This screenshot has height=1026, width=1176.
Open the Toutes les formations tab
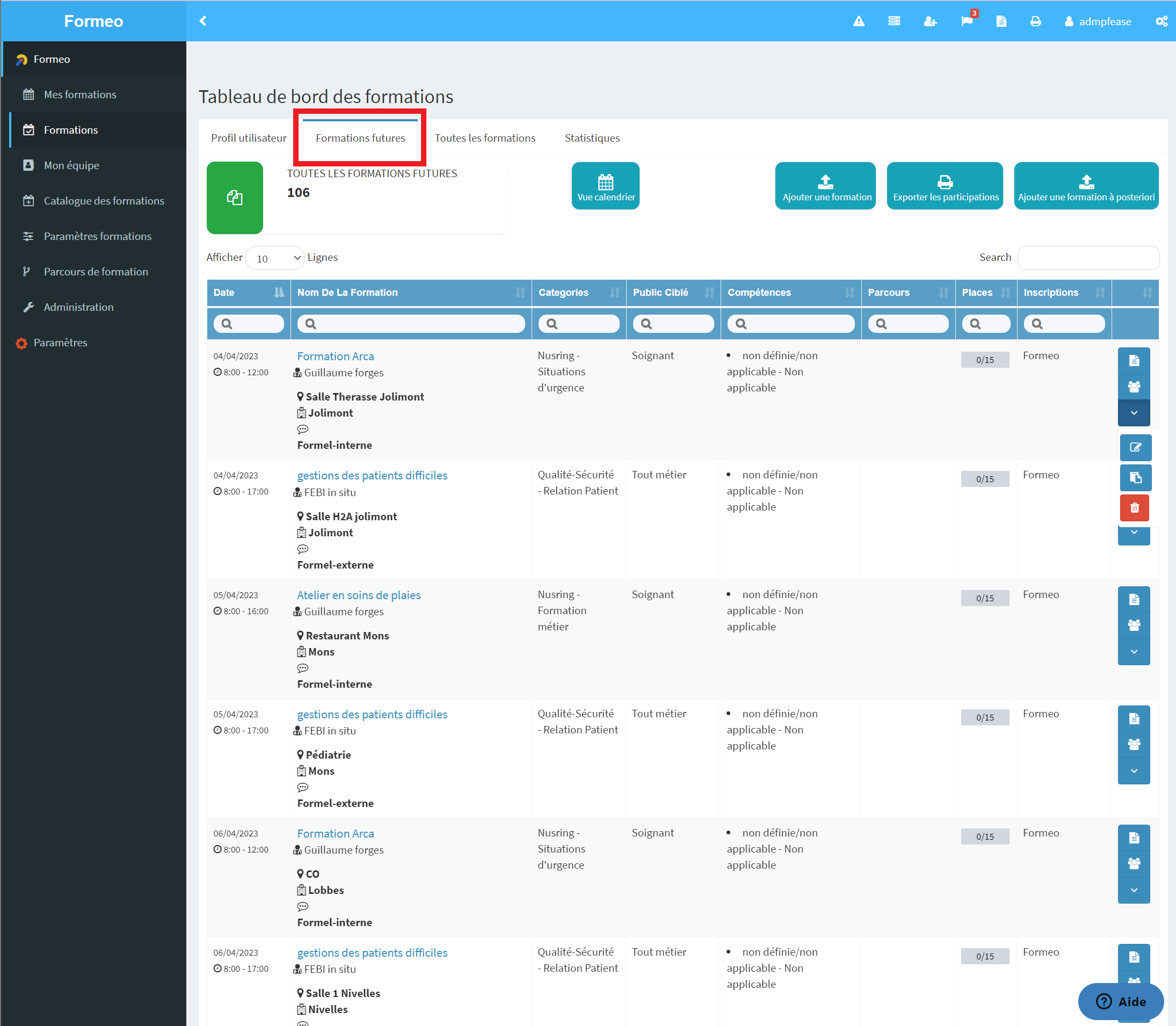pyautogui.click(x=485, y=138)
